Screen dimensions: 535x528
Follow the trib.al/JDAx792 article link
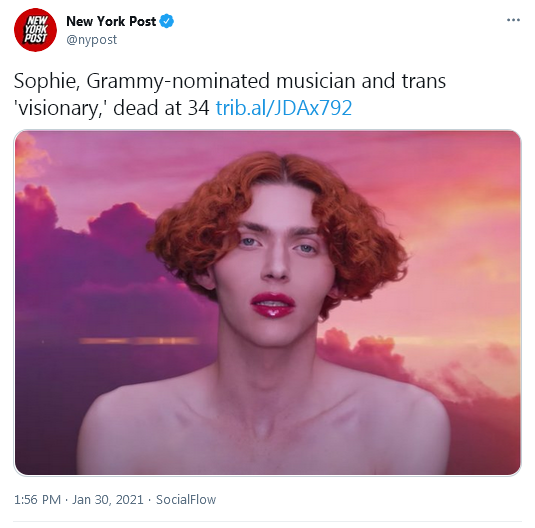(x=284, y=108)
